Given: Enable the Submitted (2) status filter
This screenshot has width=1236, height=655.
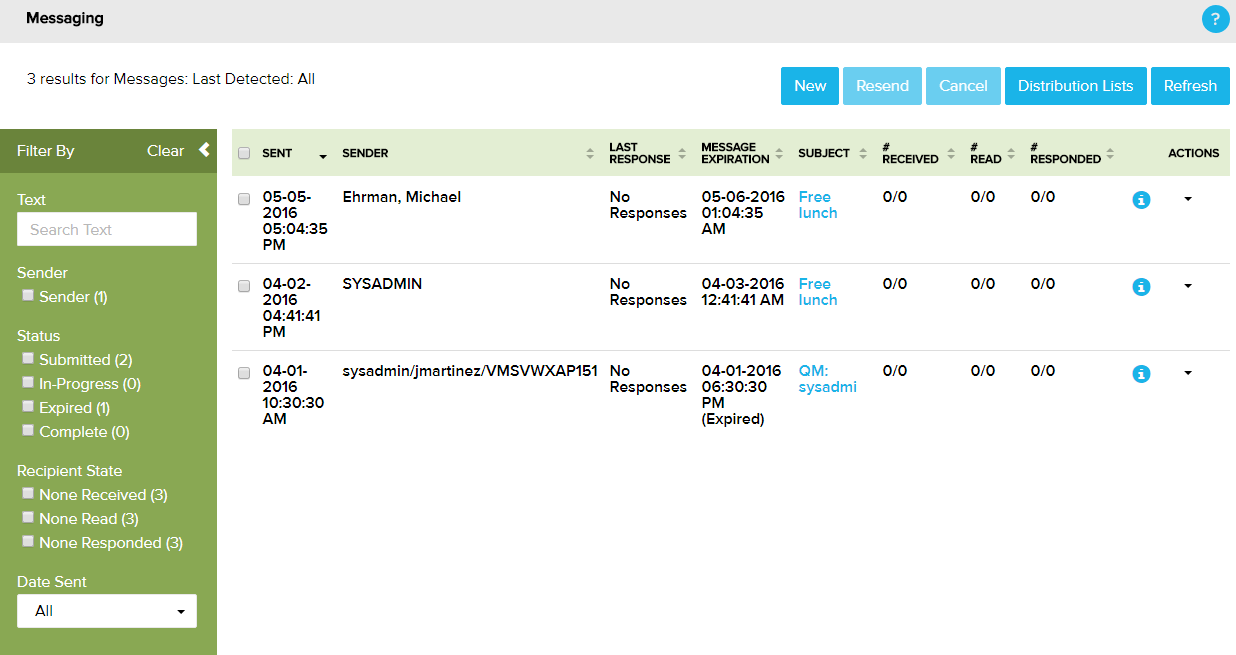Looking at the screenshot, I should click(28, 358).
